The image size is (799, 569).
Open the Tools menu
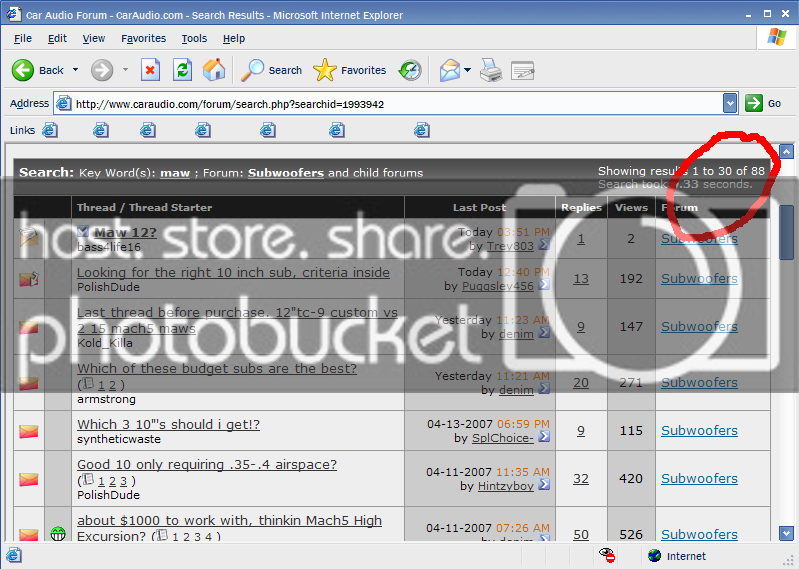point(194,38)
